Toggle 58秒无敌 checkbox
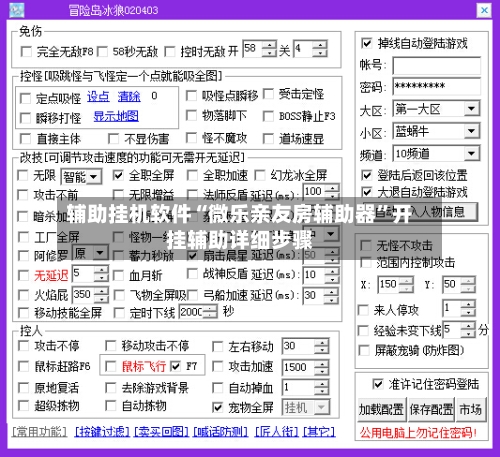Image resolution: width=500 pixels, height=457 pixels. [x=102, y=52]
